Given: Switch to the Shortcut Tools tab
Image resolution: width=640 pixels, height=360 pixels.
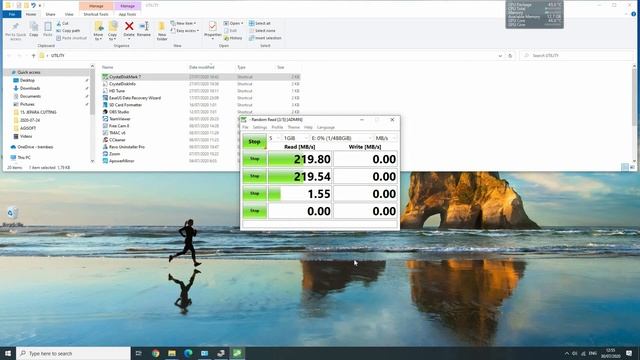Looking at the screenshot, I should (96, 14).
